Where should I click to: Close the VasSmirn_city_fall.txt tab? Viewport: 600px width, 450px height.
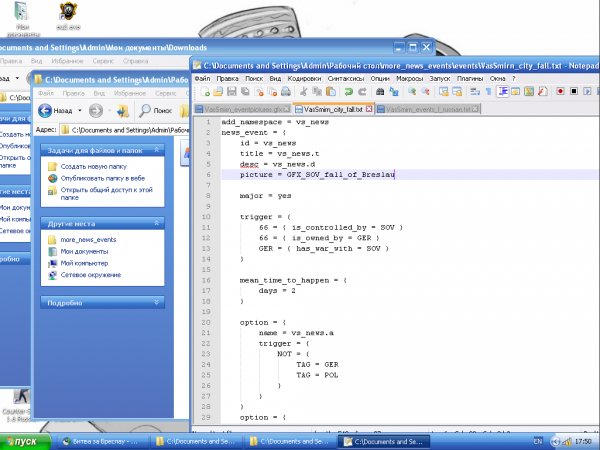click(x=368, y=107)
